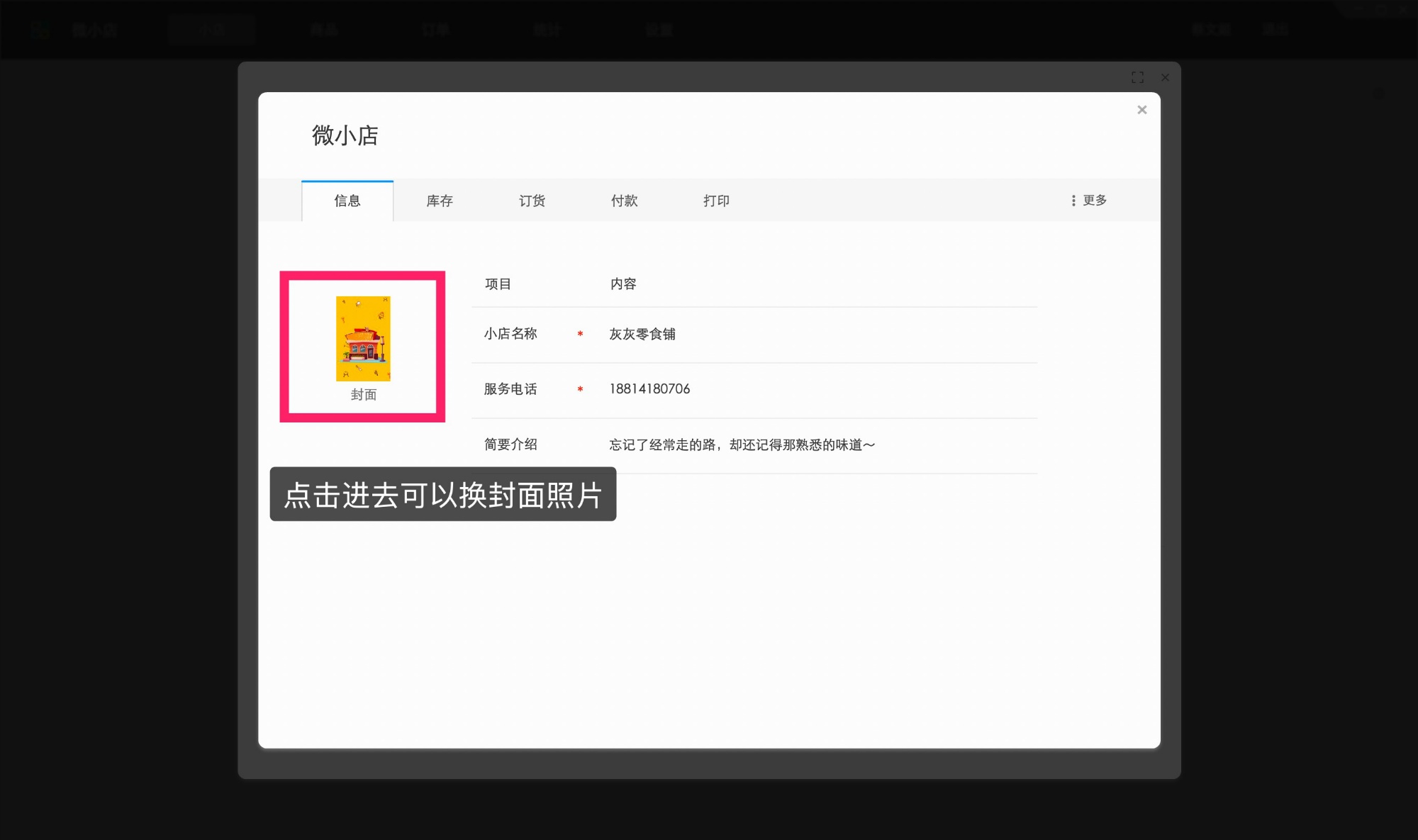Select the highlighted 小店 navigation item
This screenshot has width=1418, height=840.
click(x=211, y=29)
